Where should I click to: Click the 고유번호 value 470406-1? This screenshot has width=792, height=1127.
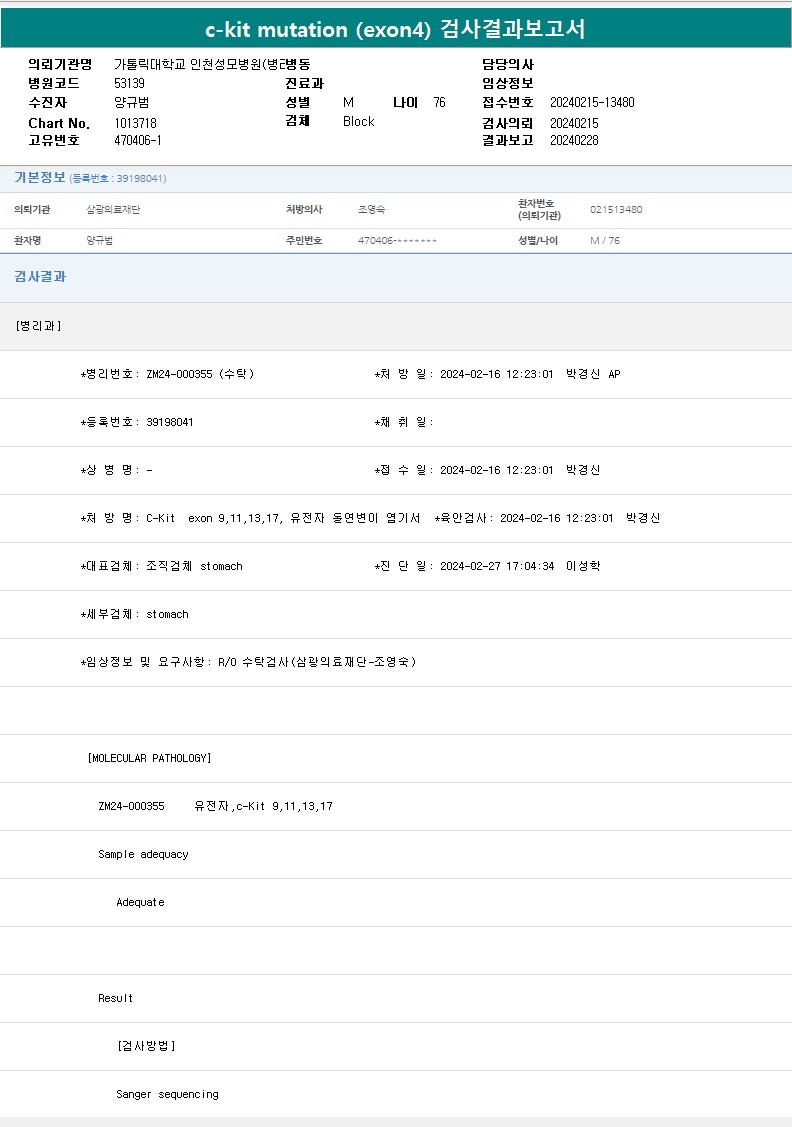(138, 141)
